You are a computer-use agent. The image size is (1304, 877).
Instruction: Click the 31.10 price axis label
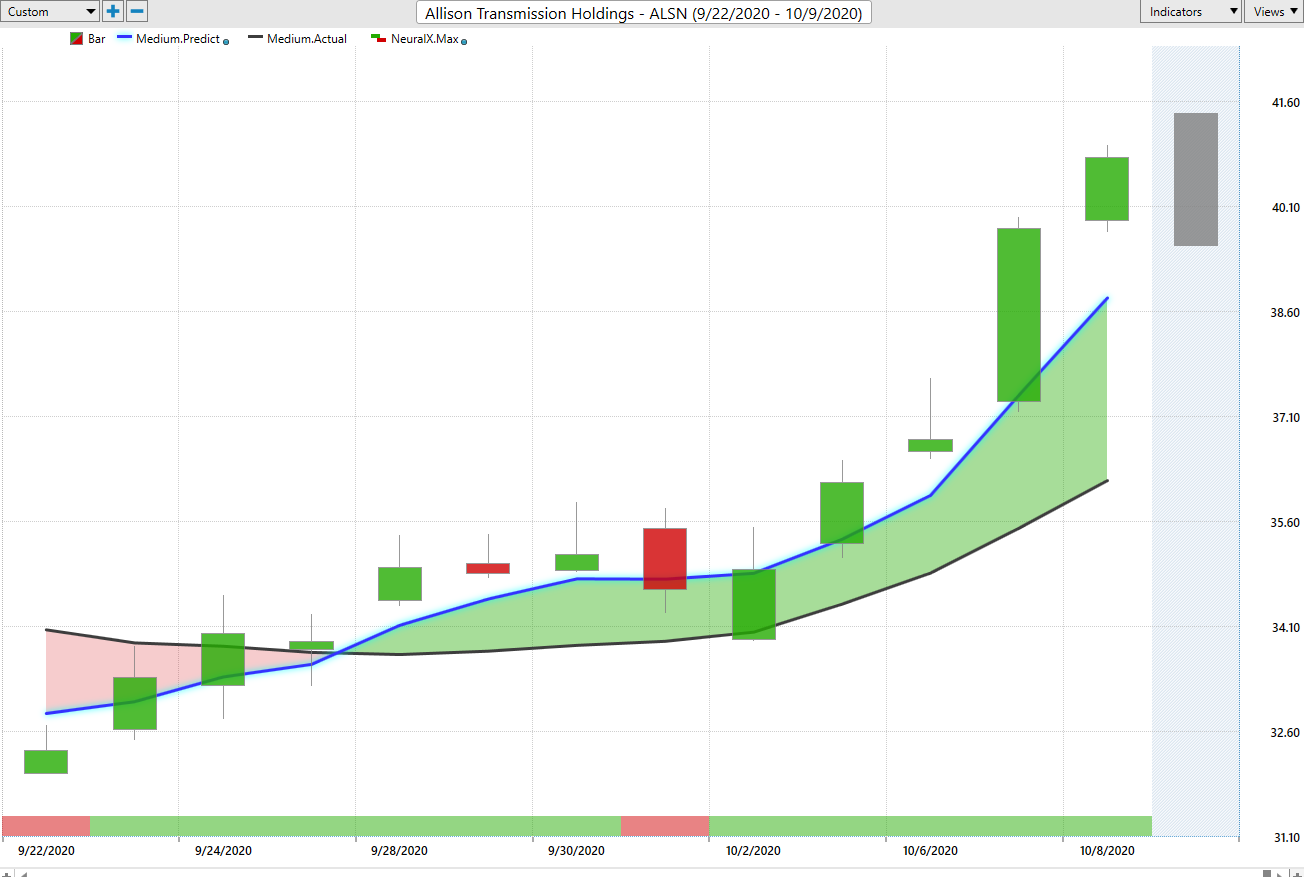click(1284, 838)
